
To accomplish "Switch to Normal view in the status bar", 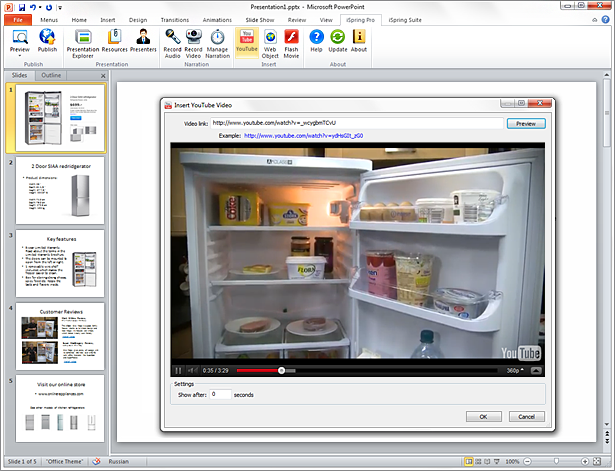I will 468,461.
